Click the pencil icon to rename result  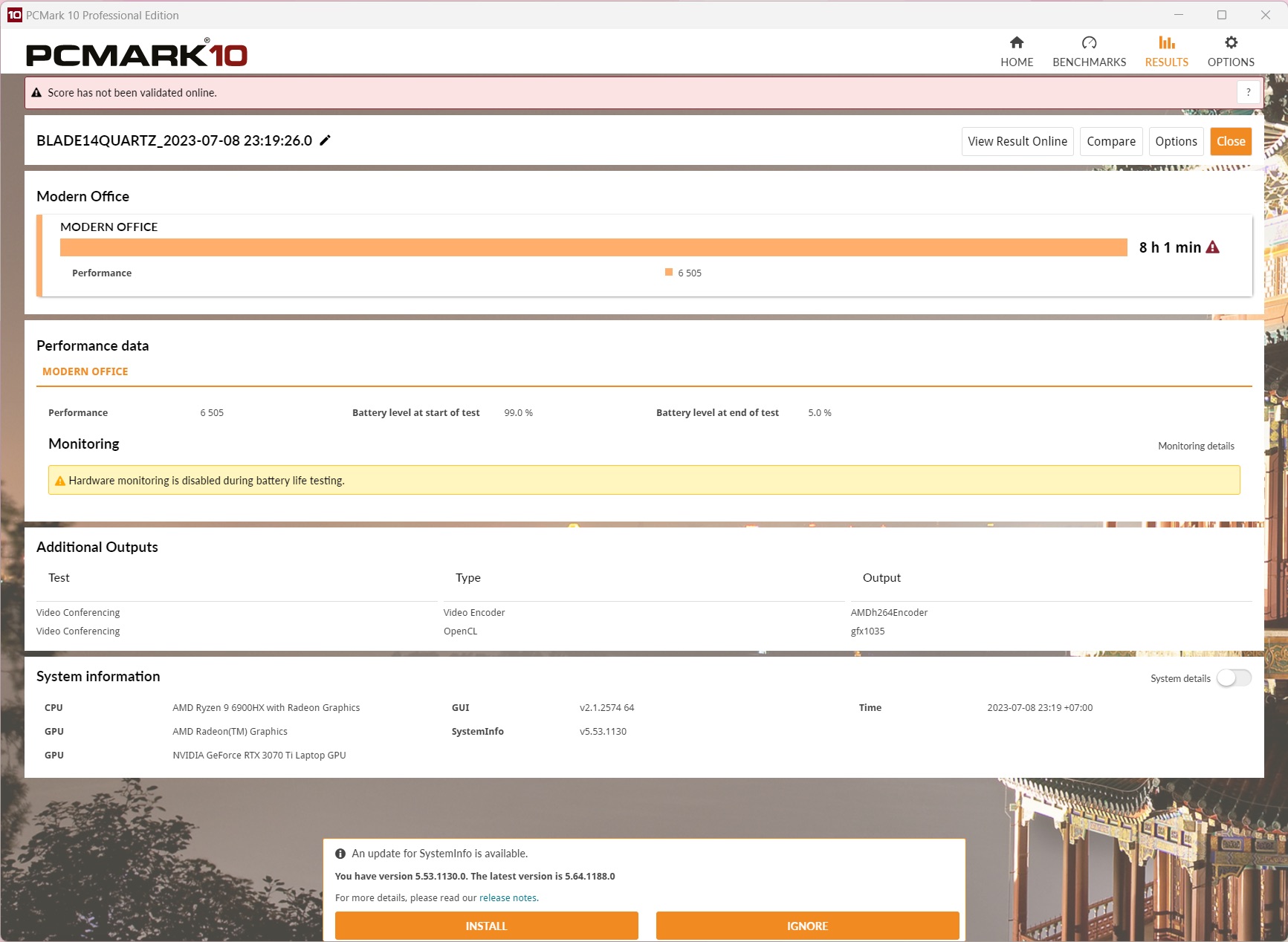point(325,140)
